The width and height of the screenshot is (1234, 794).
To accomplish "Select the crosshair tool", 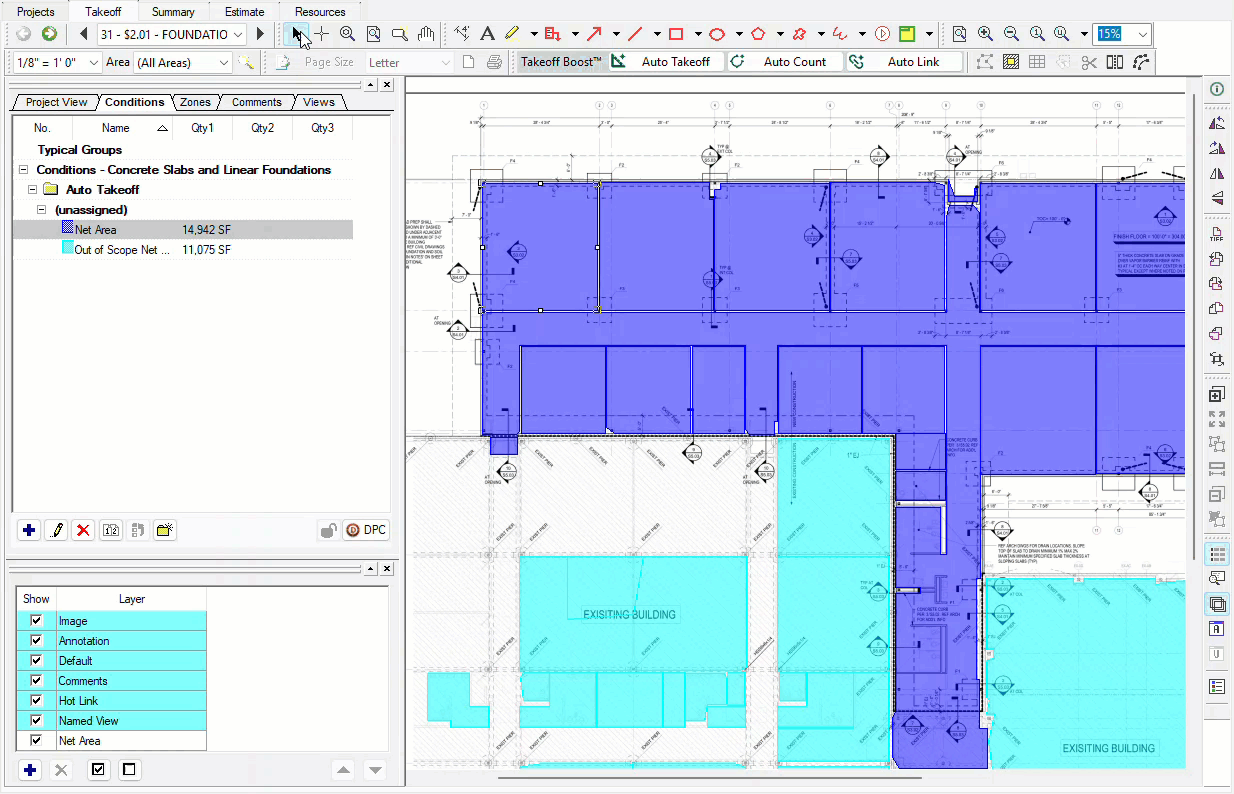I will tap(321, 34).
